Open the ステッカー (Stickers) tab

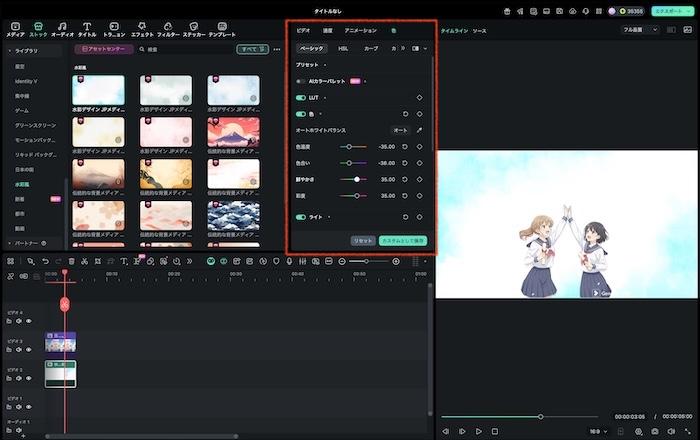point(194,29)
